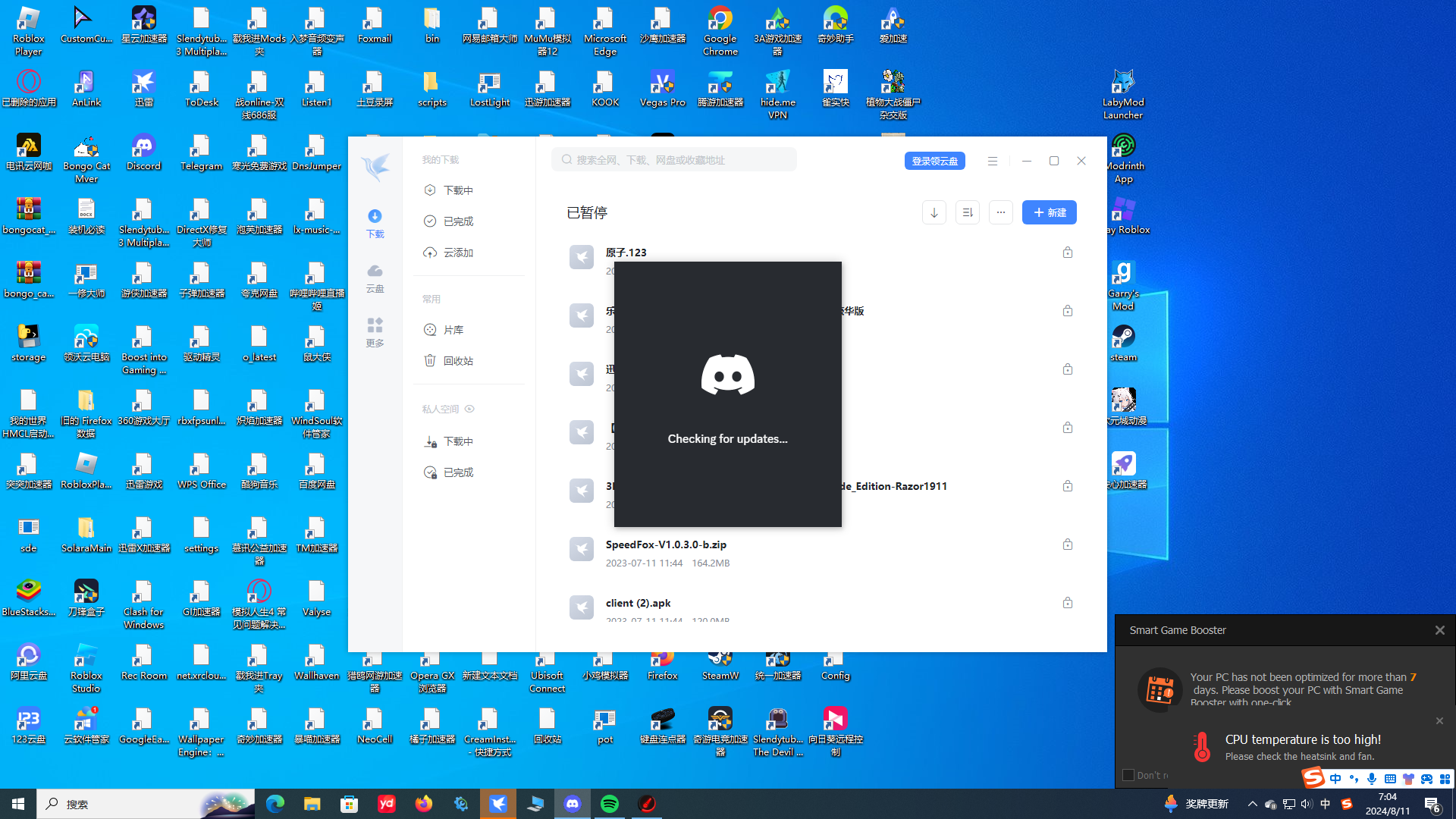The image size is (1456, 819).
Task: Click the resume icon beside client (2).apk
Action: tap(582, 607)
